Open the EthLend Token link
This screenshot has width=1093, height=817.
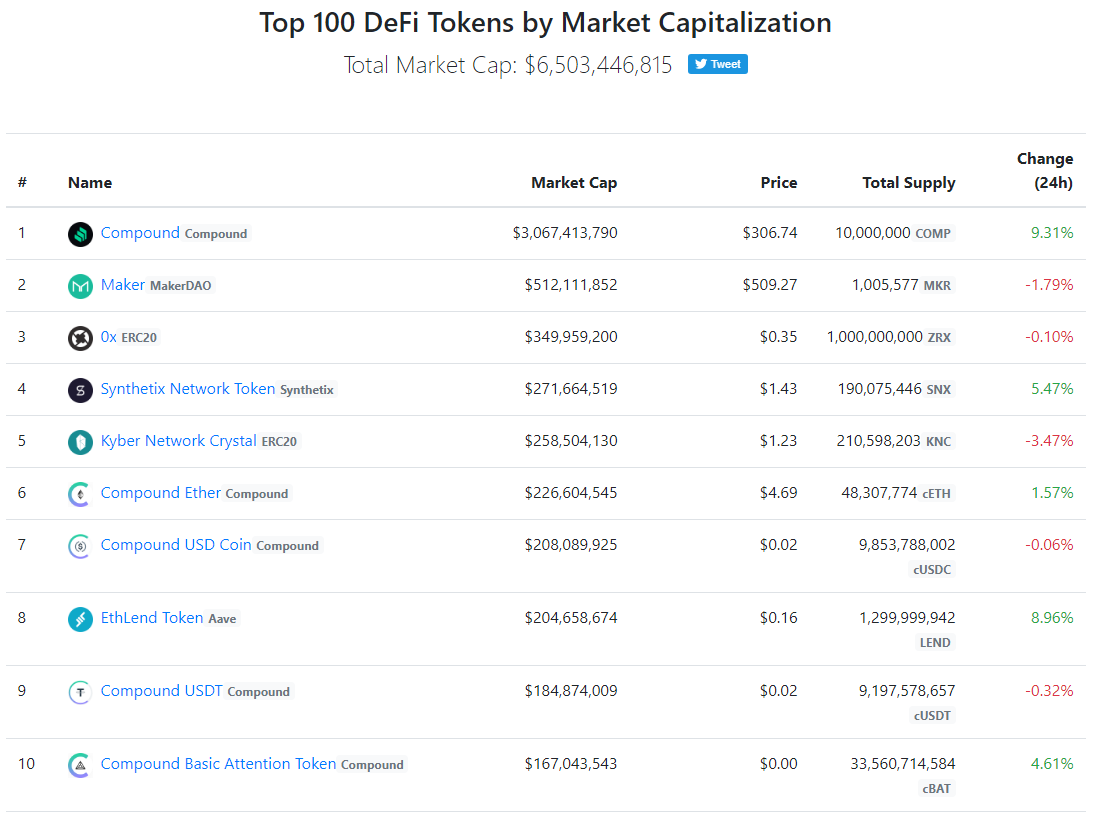(152, 618)
